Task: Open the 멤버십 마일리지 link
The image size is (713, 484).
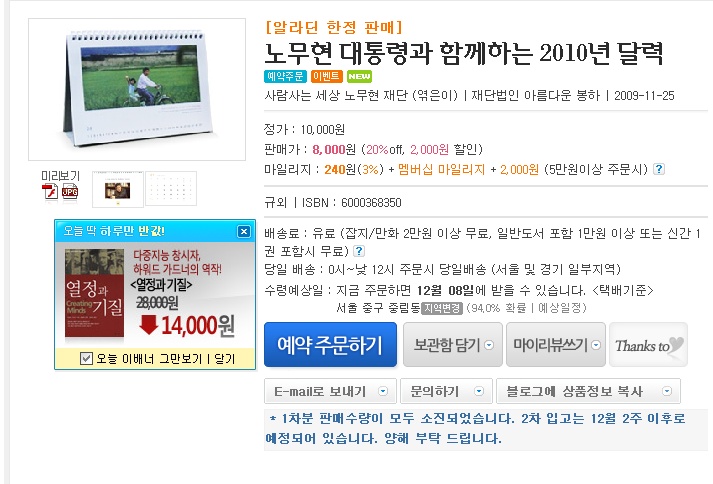Action: pos(441,170)
